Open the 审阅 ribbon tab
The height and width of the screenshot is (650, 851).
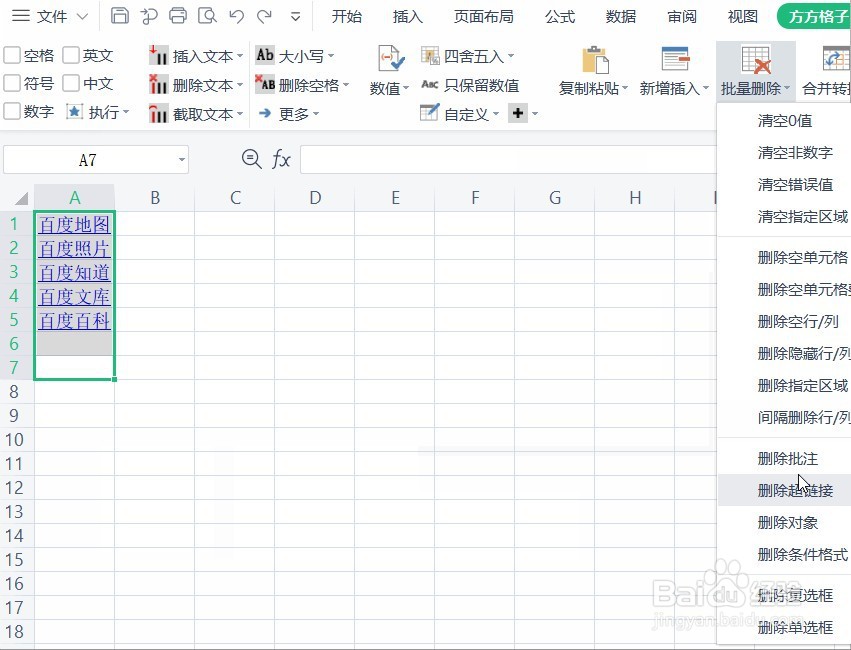click(682, 16)
